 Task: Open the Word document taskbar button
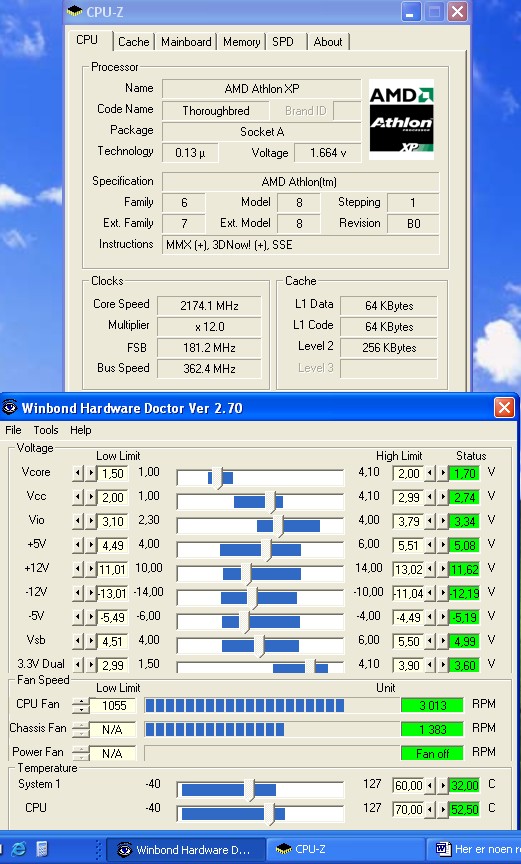tap(474, 849)
